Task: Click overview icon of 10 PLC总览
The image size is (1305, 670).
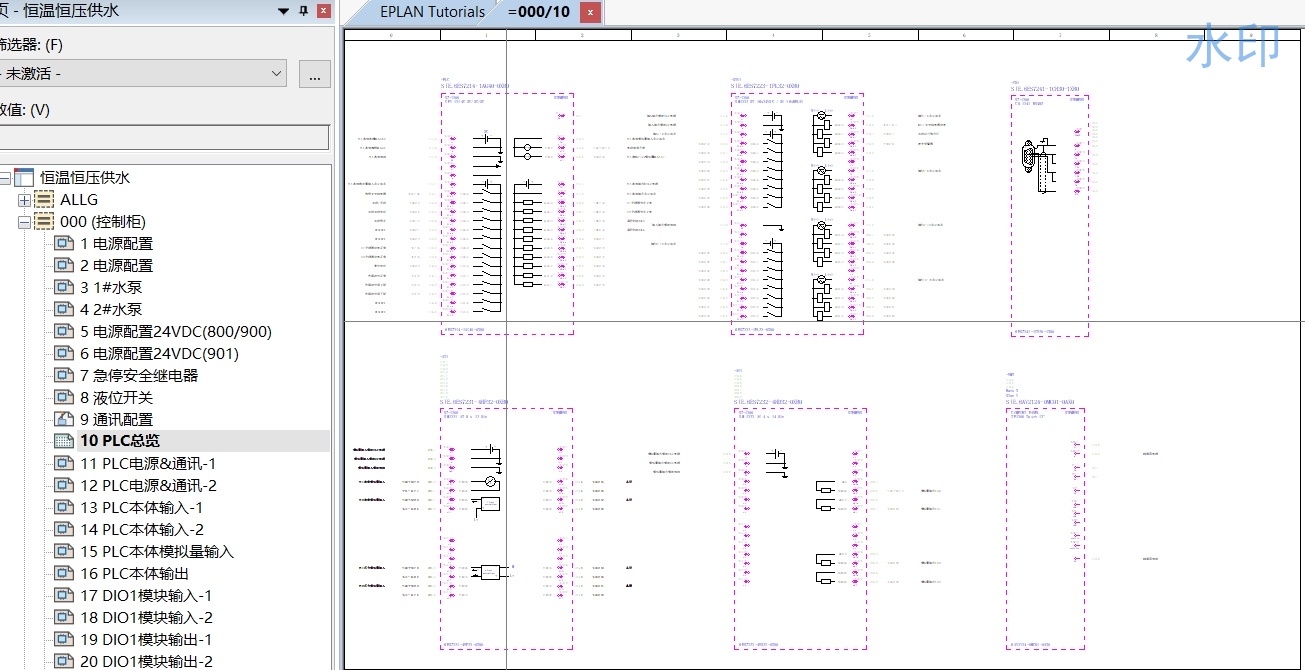Action: pyautogui.click(x=65, y=441)
